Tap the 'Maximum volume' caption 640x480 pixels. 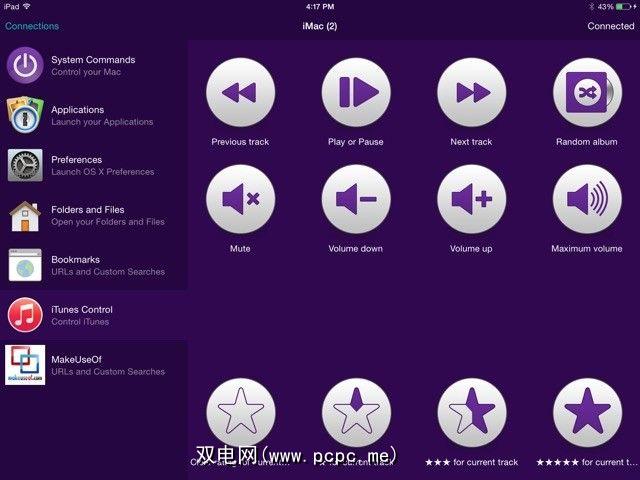[587, 249]
